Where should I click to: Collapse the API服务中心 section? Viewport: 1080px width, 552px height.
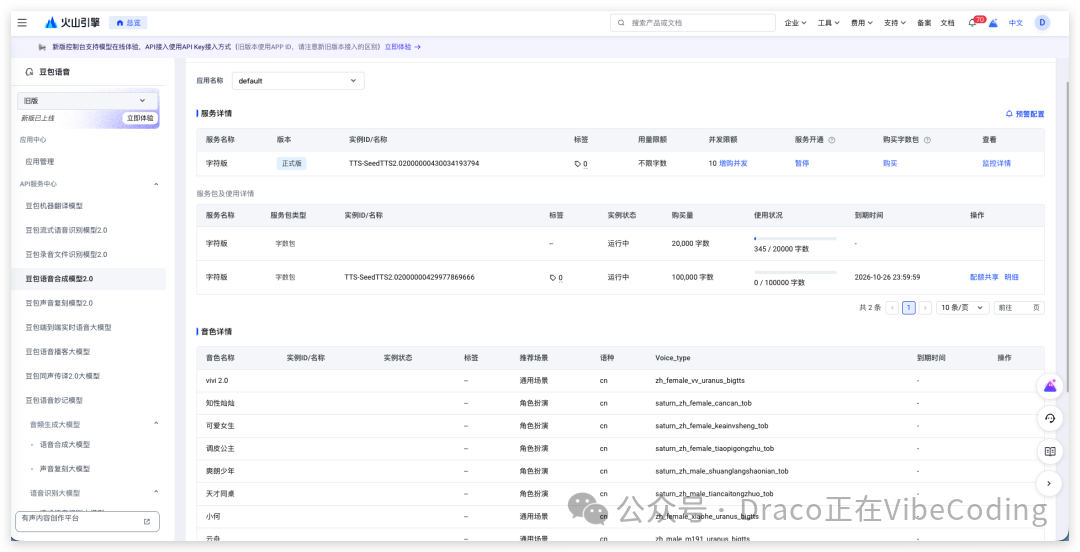point(156,184)
